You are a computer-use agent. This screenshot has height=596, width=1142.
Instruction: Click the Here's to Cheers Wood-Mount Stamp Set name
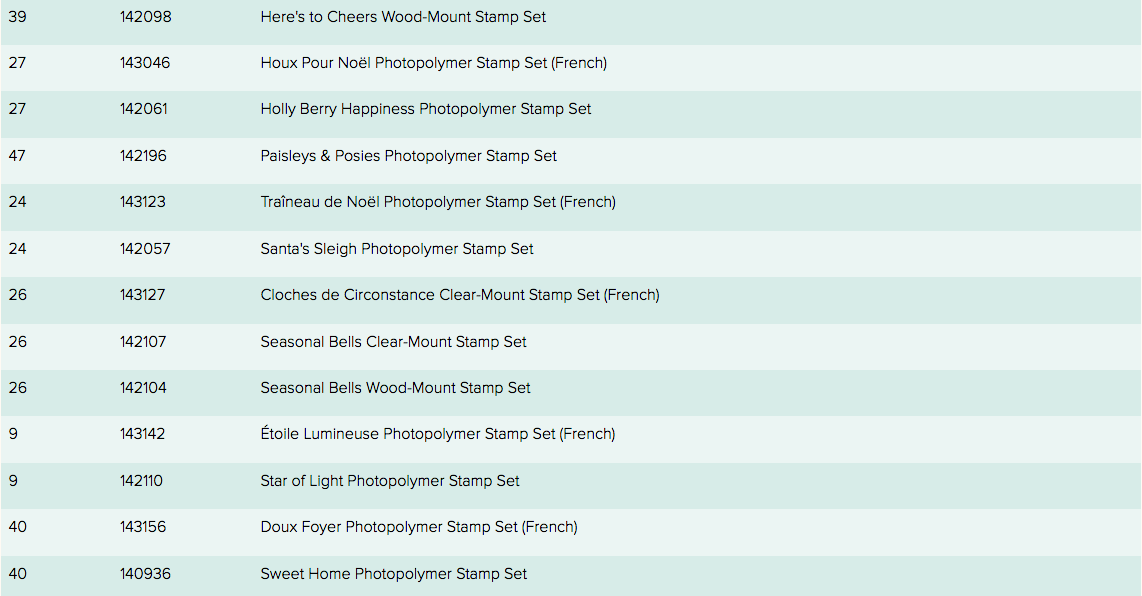[x=403, y=17]
